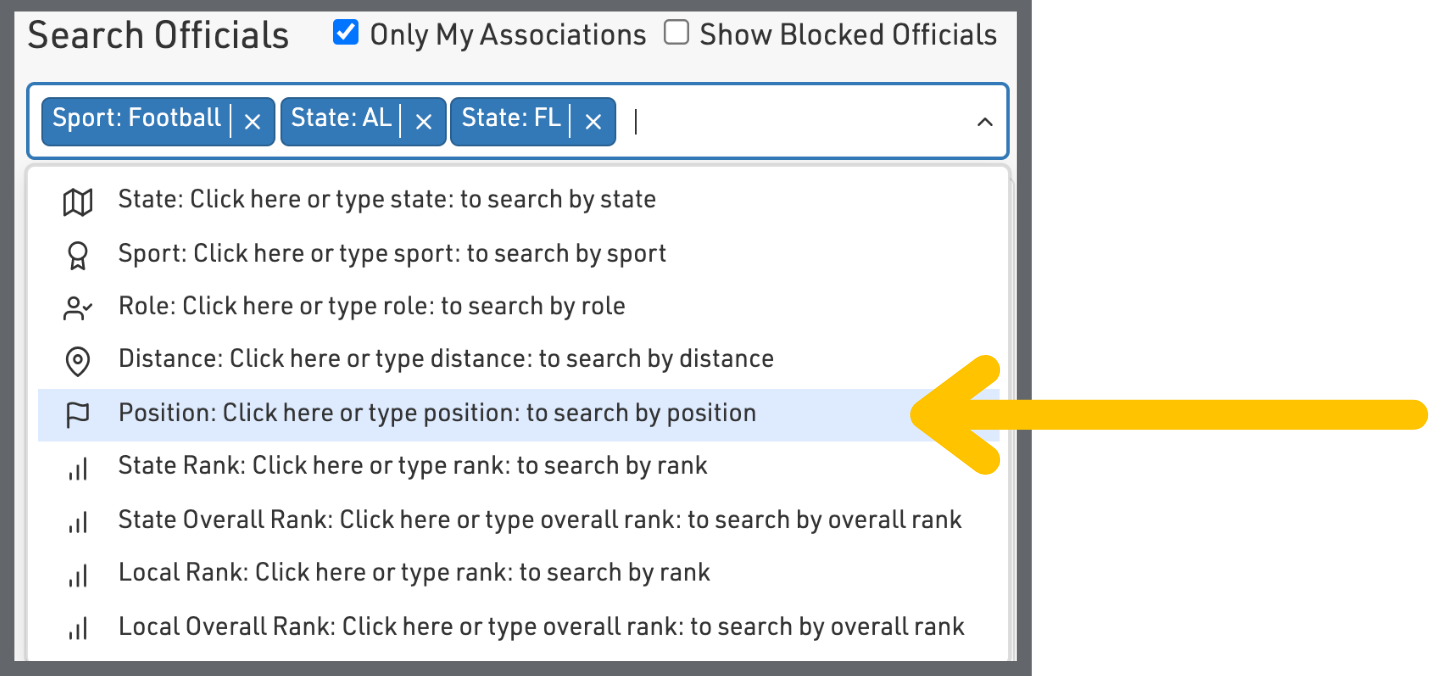
Task: Click the award ribbon icon for Sport
Action: (x=77, y=256)
